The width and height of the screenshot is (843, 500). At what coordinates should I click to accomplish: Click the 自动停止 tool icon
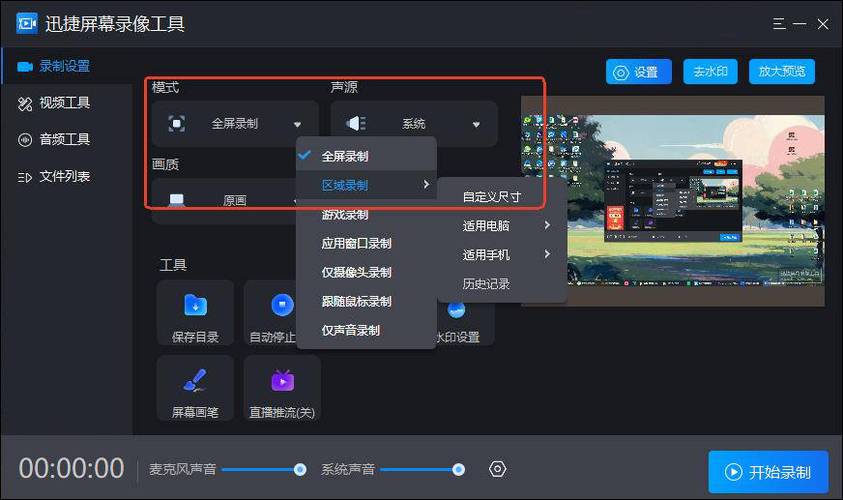pyautogui.click(x=281, y=306)
